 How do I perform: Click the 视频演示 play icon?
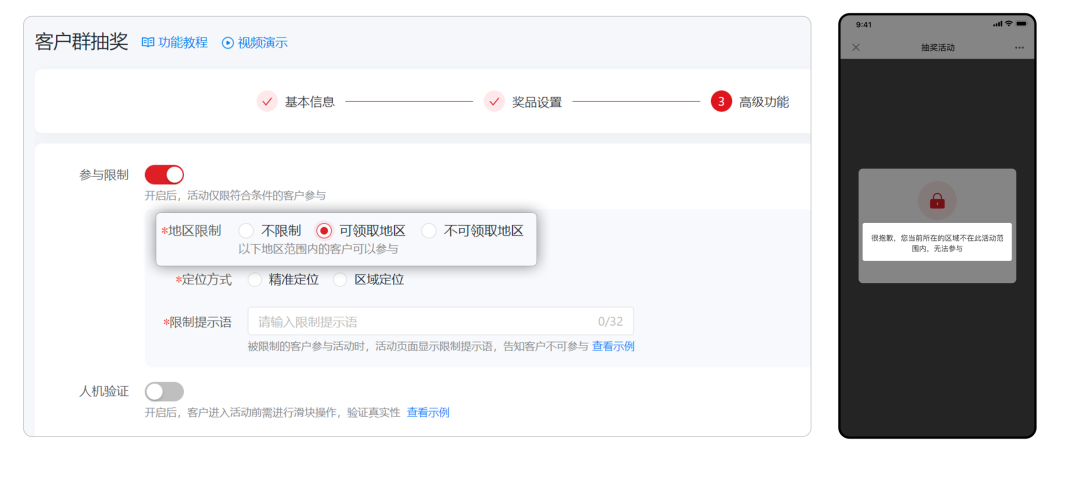tap(228, 42)
